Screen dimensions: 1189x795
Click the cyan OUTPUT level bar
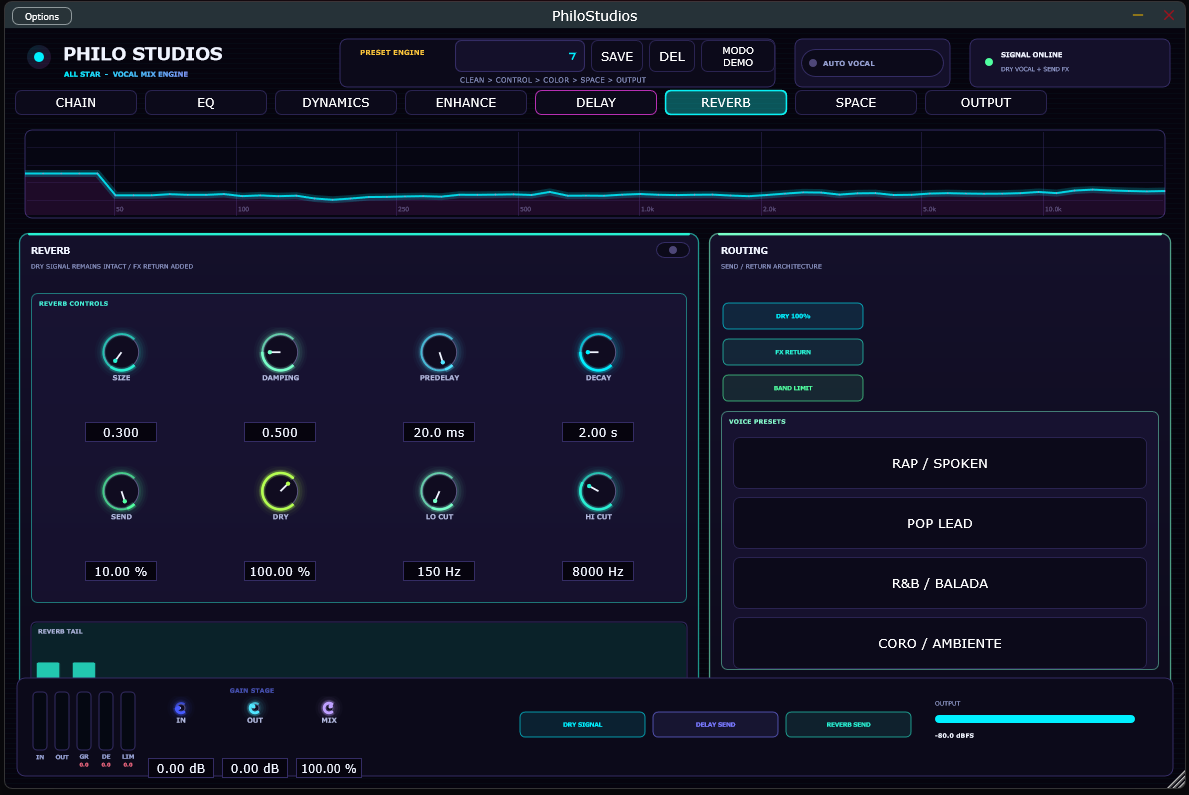(1034, 719)
